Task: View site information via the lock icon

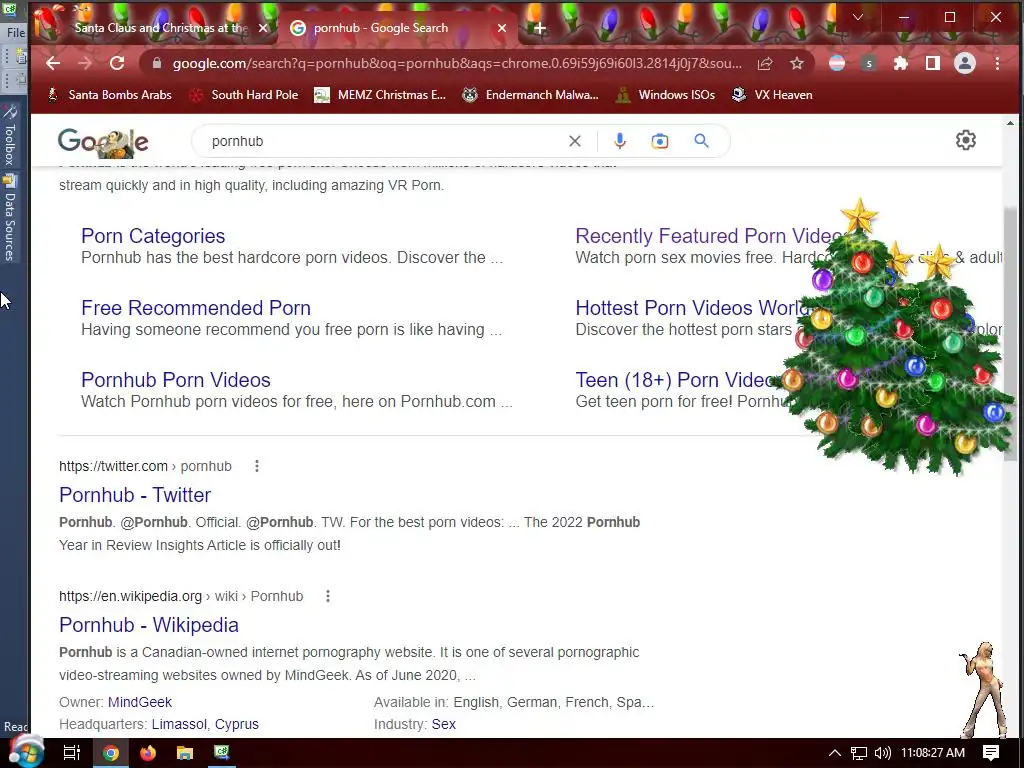Action: 156,63
